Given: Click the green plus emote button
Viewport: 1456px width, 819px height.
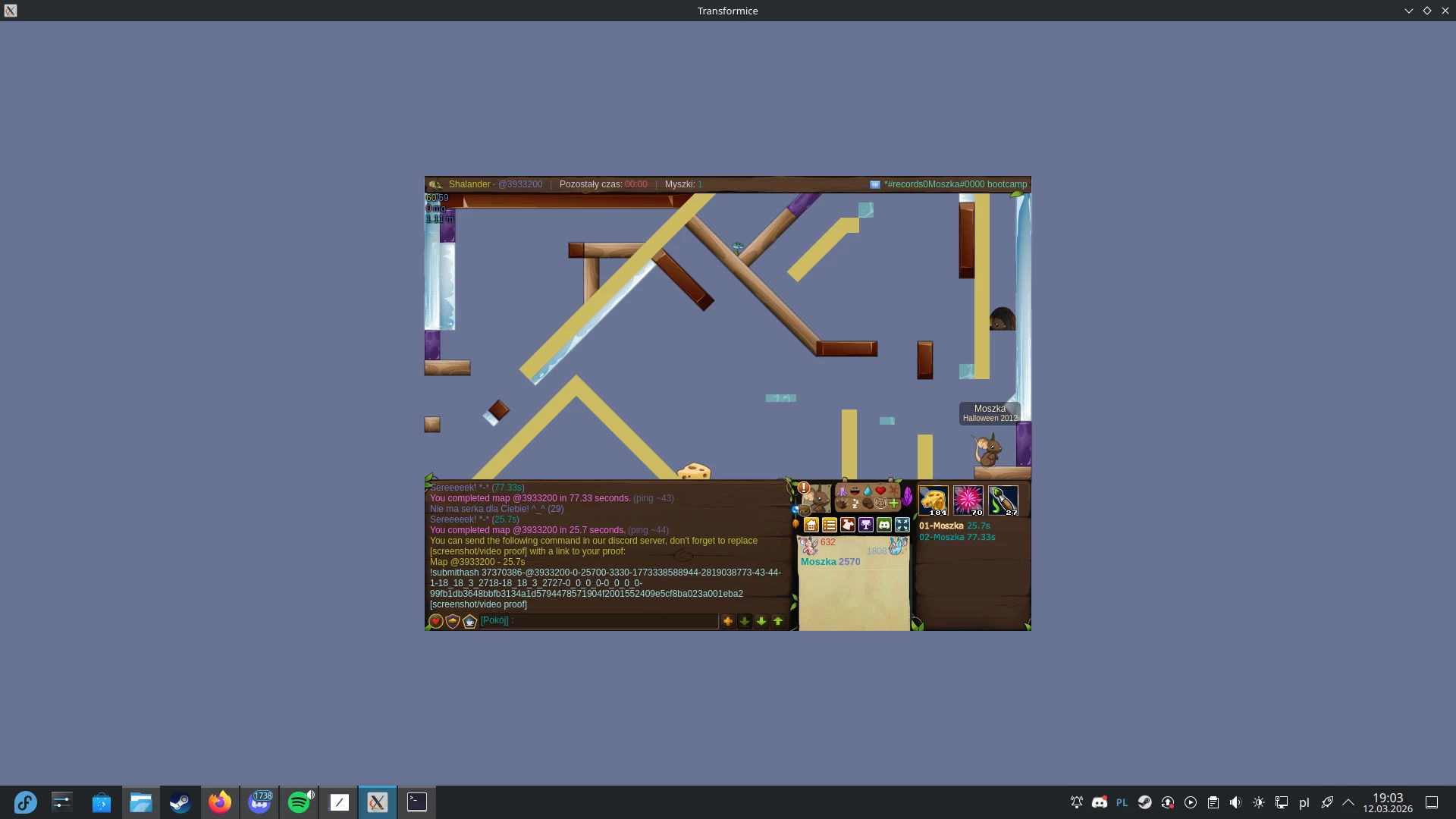Looking at the screenshot, I should tap(893, 504).
